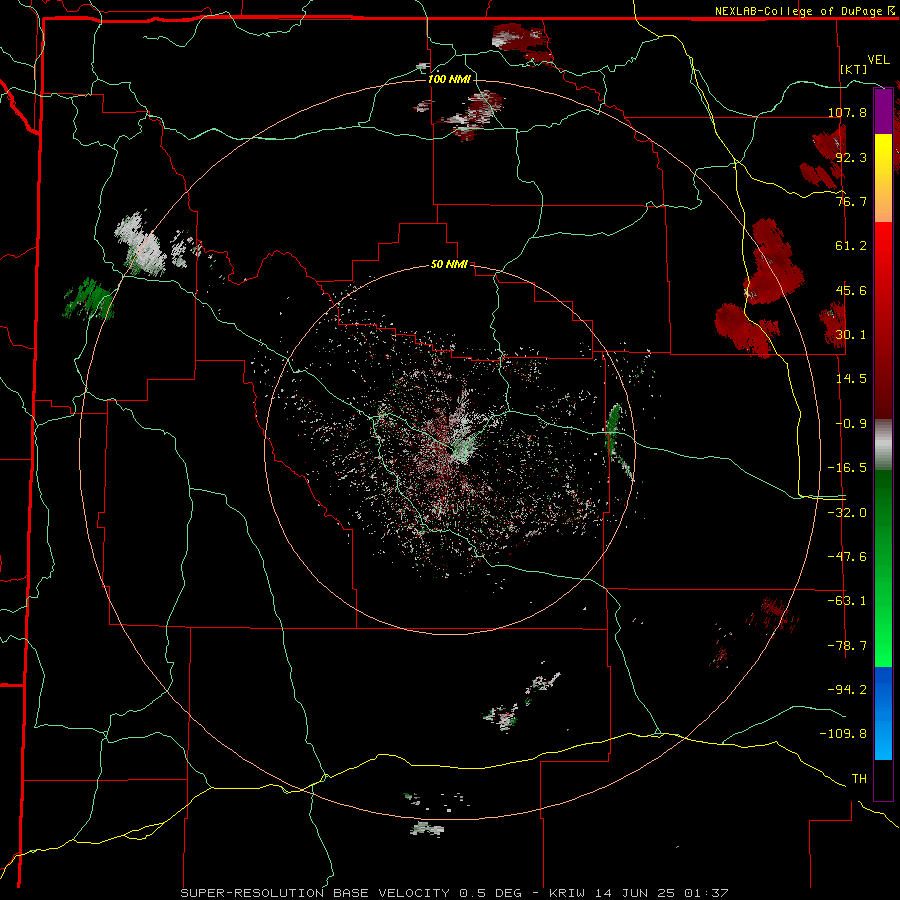Click the 30.1 value on velocity scale

point(851,335)
